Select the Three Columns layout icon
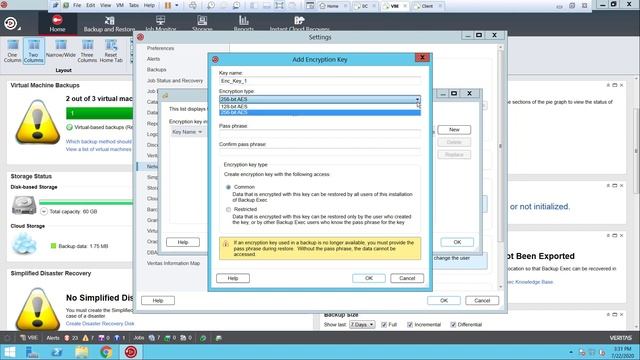The width and height of the screenshot is (640, 360). [87, 51]
